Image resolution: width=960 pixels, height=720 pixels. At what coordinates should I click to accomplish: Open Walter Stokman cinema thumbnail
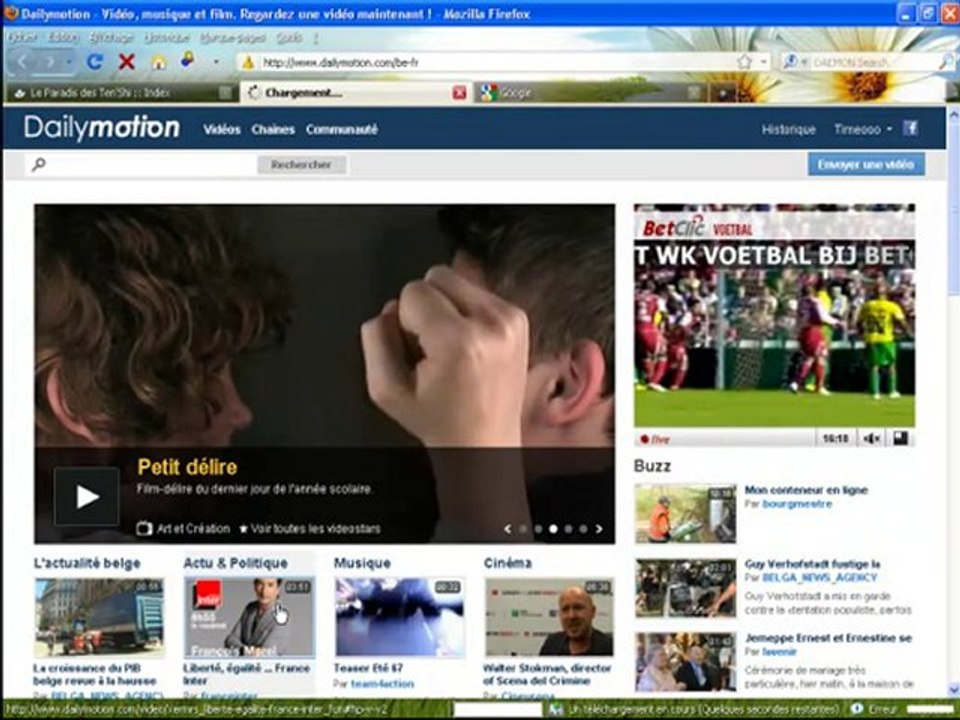pos(549,617)
